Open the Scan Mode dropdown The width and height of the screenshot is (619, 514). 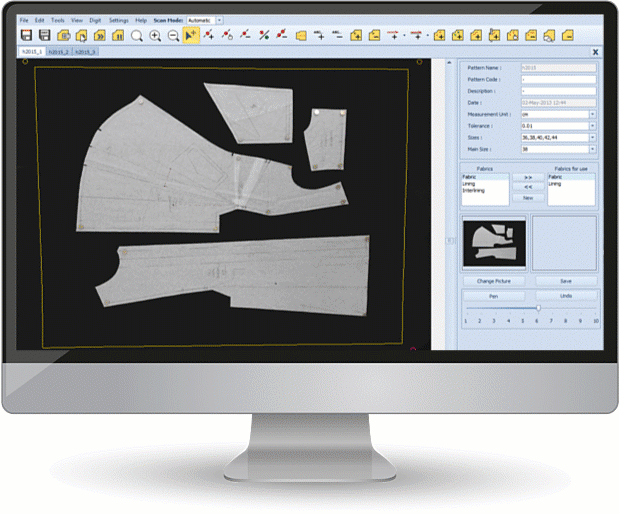click(x=220, y=20)
